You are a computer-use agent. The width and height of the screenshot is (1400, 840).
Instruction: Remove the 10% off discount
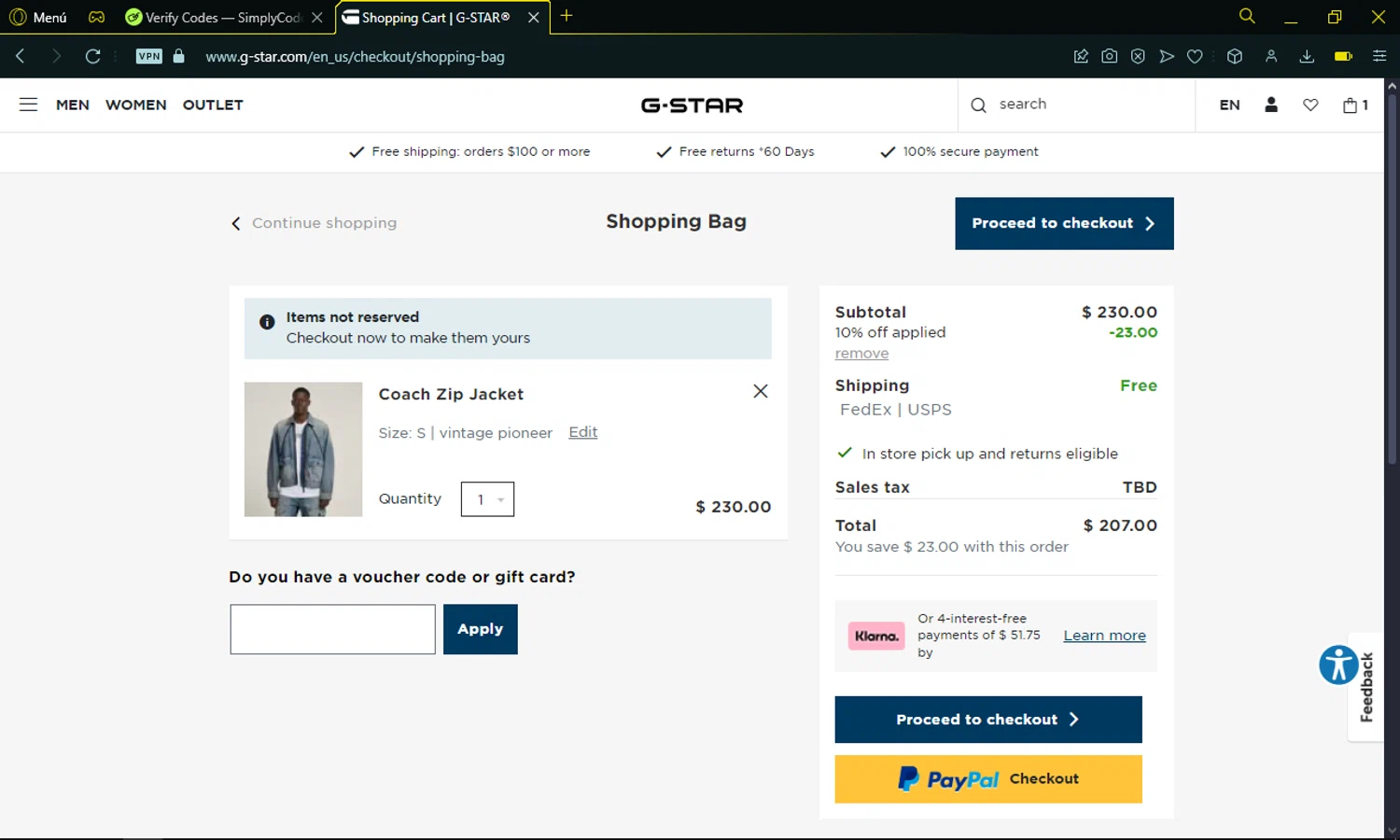861,354
